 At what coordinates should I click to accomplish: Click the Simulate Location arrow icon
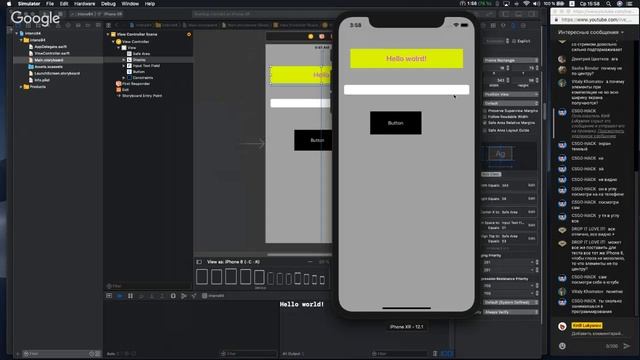tap(194, 296)
